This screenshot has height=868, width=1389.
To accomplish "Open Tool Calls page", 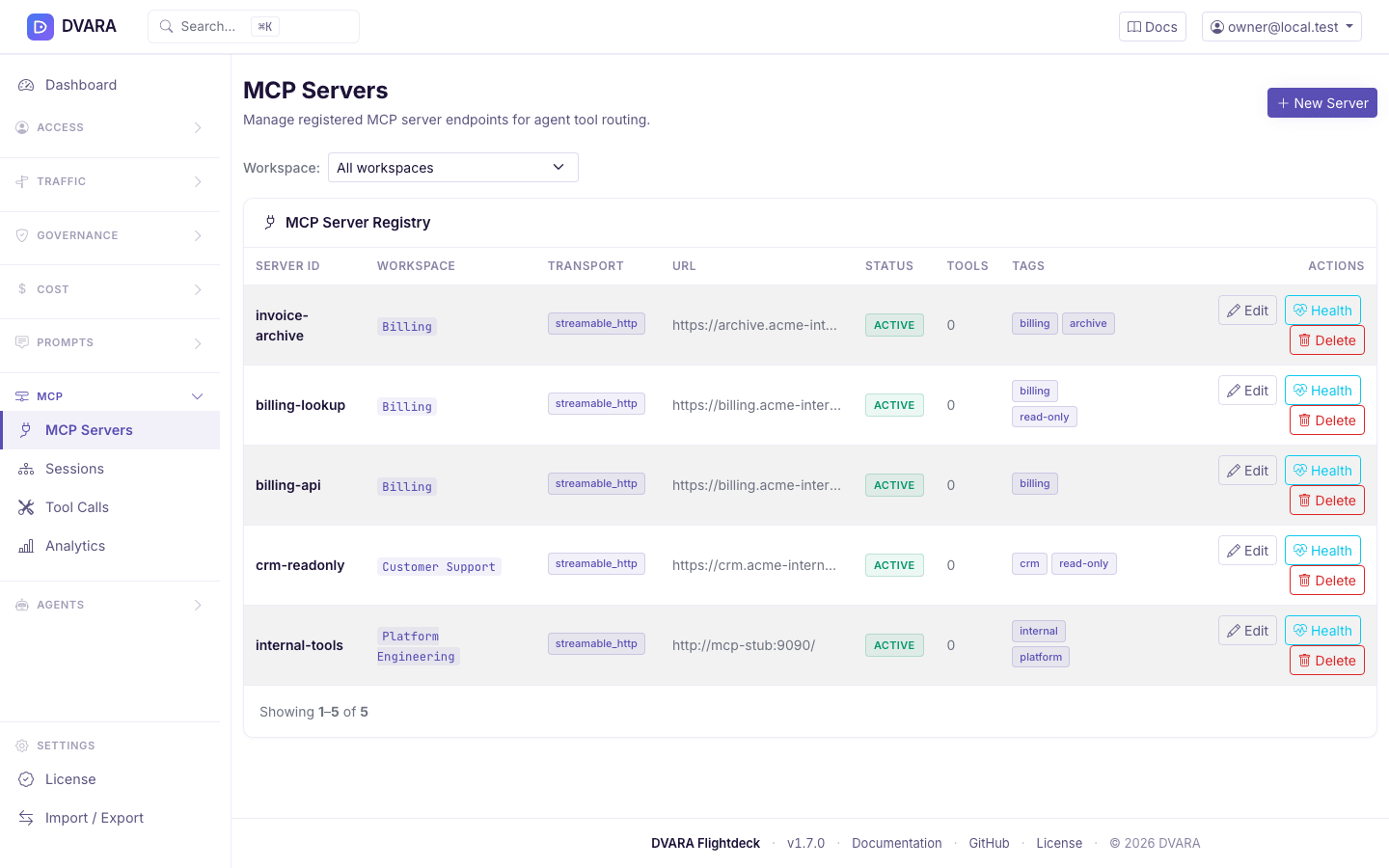I will (110, 507).
